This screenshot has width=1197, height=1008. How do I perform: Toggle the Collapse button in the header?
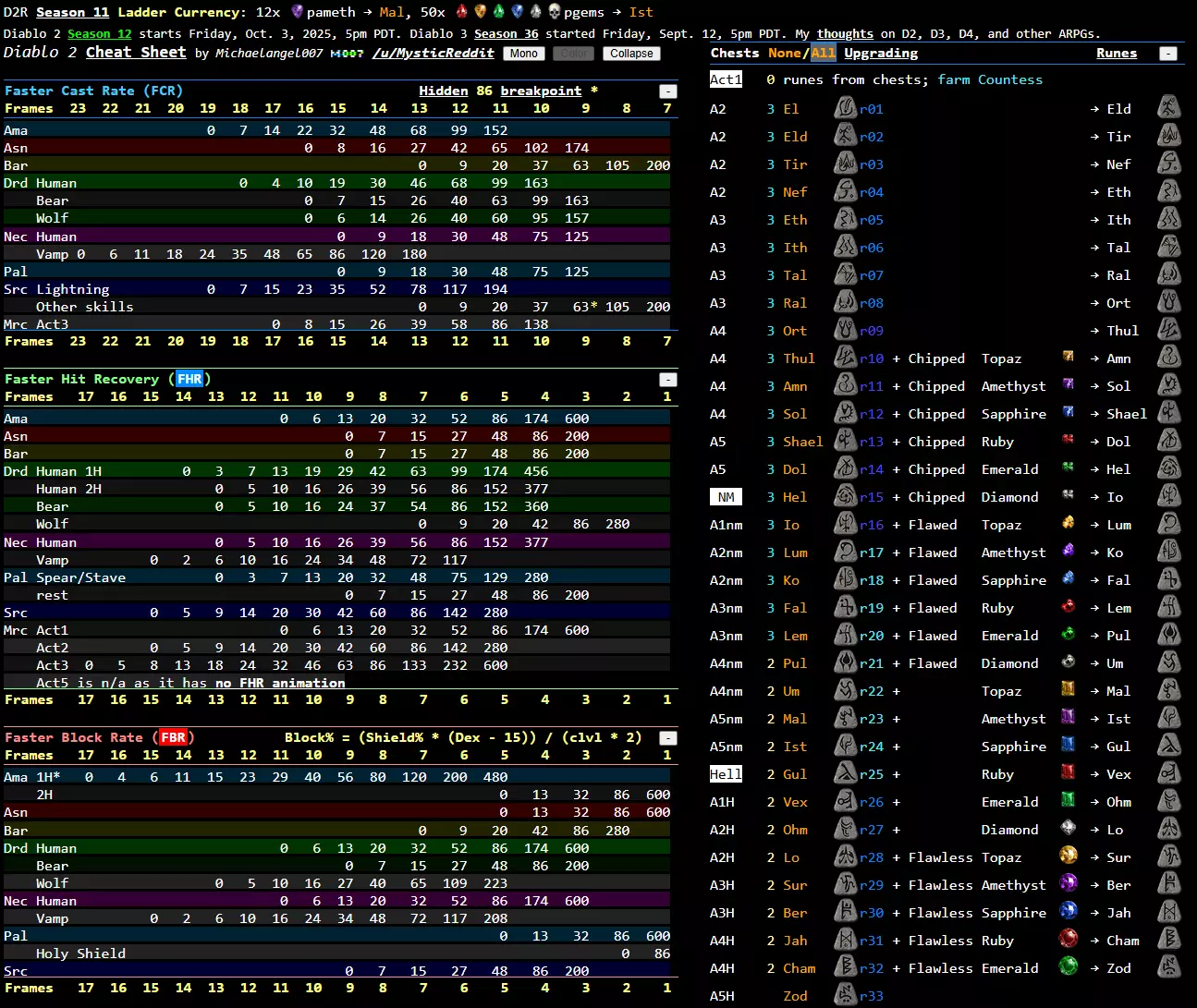point(631,54)
